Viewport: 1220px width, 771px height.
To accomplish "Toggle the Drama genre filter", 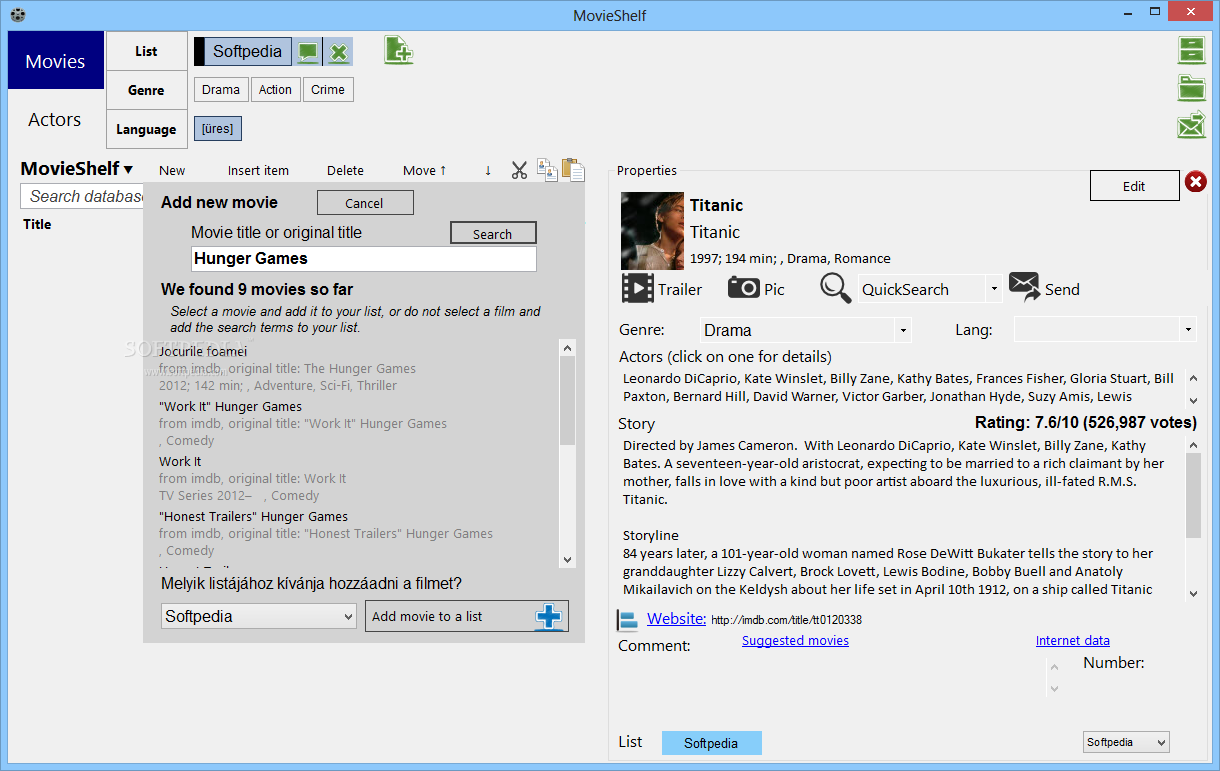I will coord(221,89).
